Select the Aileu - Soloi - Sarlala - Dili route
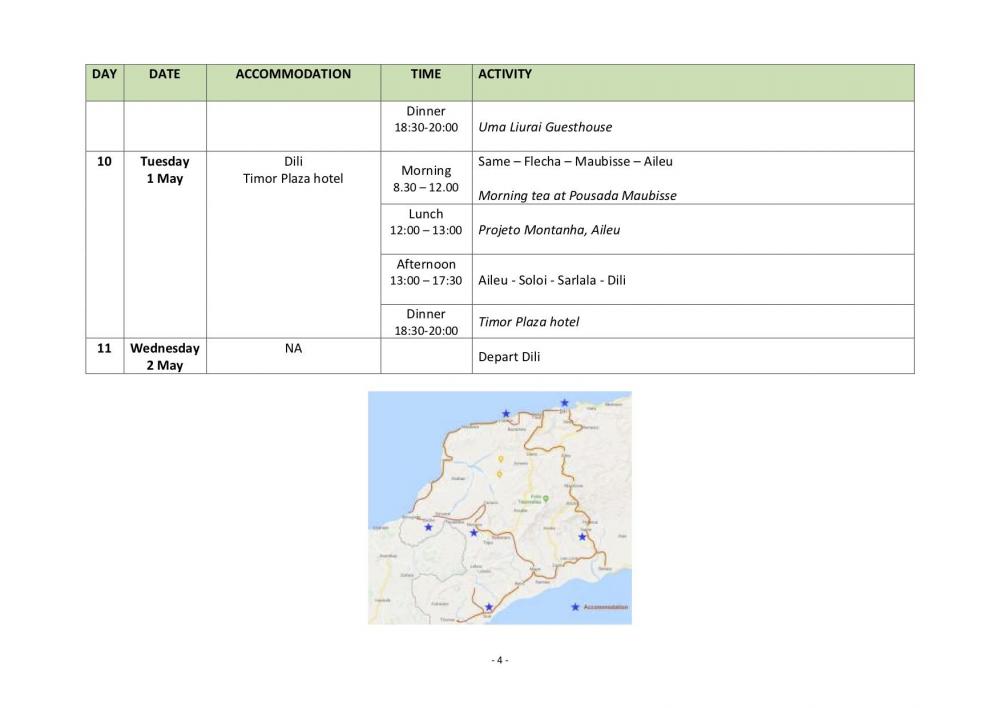This screenshot has width=1000, height=708. [552, 280]
